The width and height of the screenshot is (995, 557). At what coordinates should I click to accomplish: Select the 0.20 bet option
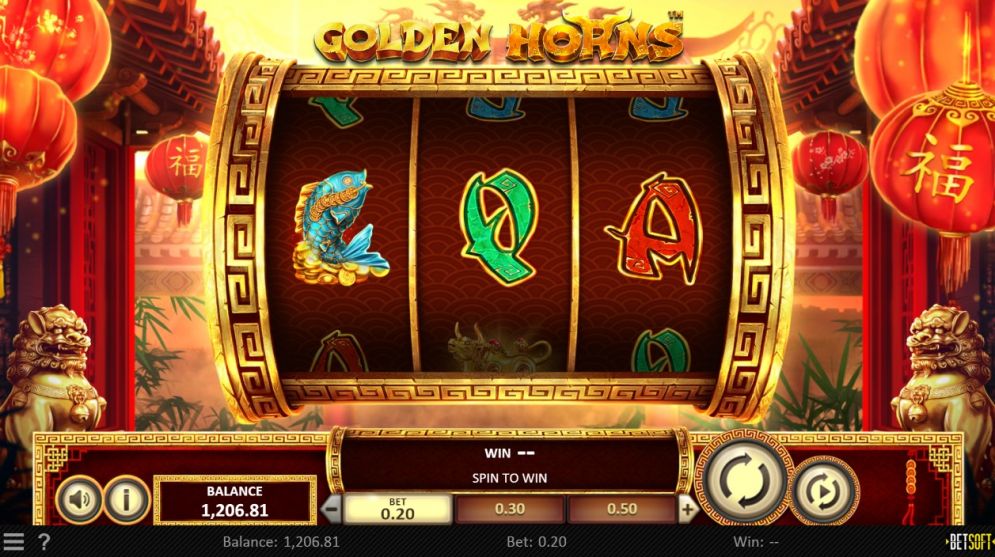(x=397, y=509)
